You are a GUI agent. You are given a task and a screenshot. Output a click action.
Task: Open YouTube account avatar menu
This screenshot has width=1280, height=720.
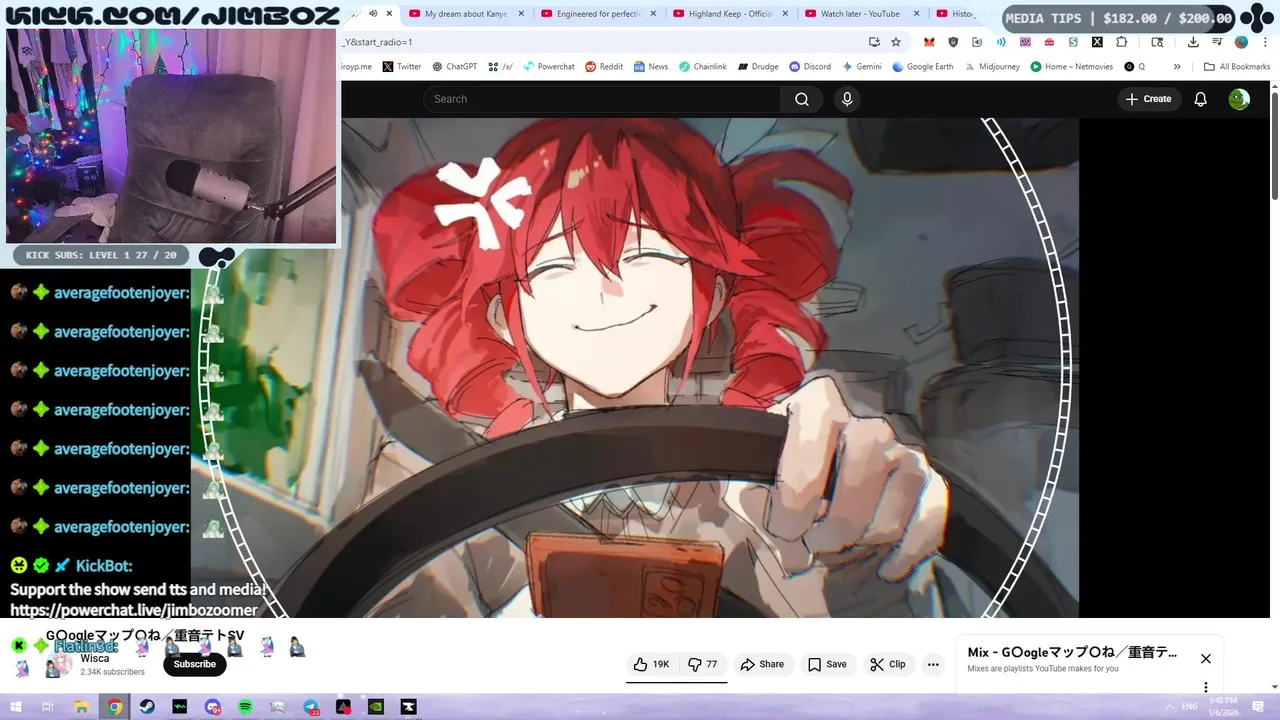click(x=1239, y=99)
